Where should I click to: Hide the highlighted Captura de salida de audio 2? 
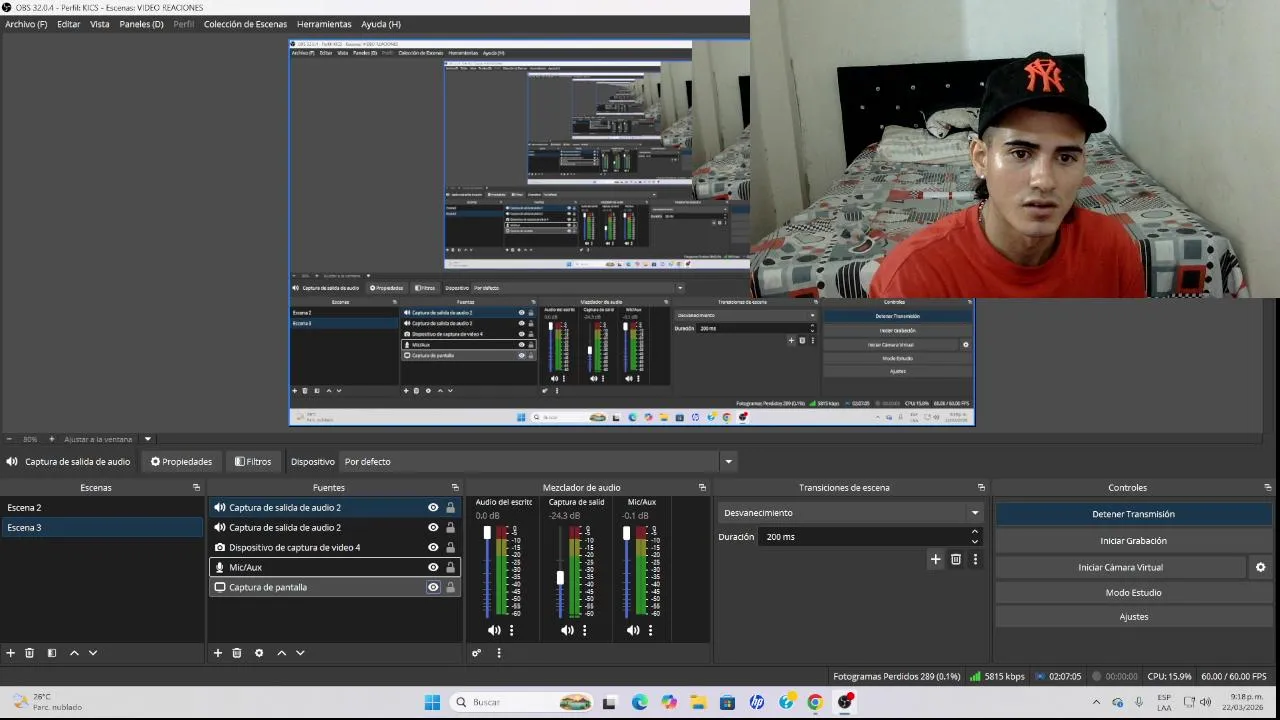pyautogui.click(x=433, y=508)
